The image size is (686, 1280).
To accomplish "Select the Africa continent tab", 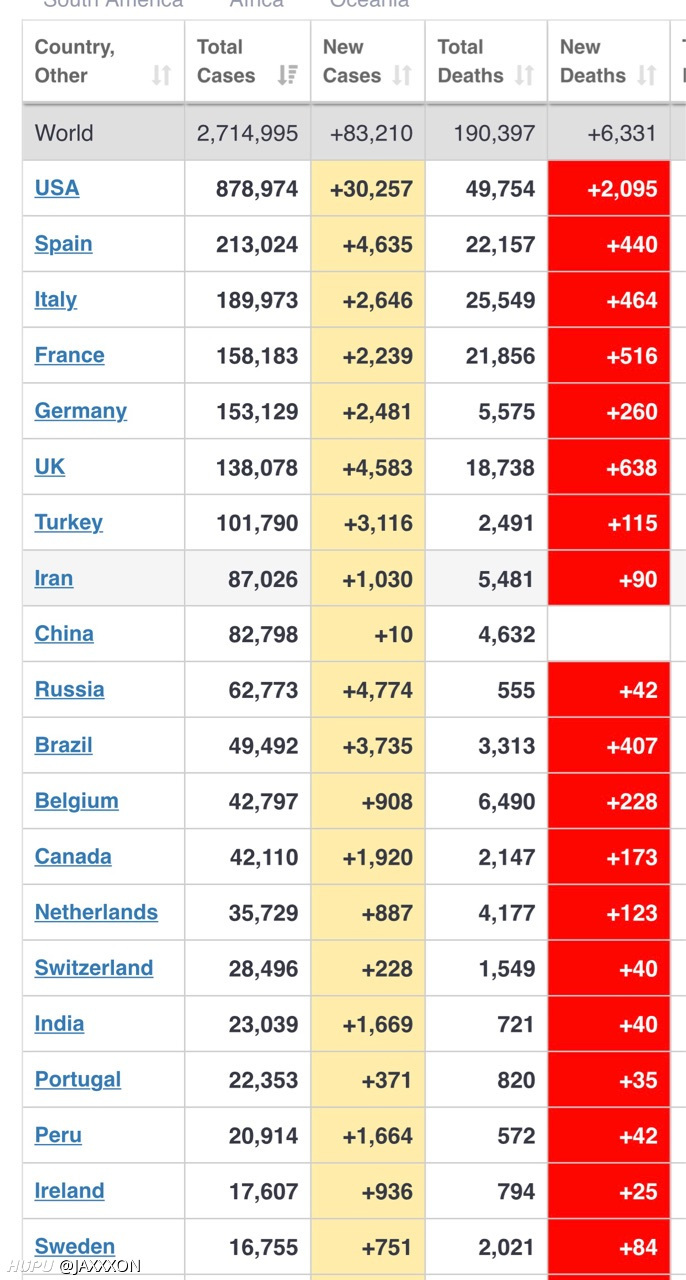I will click(x=257, y=3).
